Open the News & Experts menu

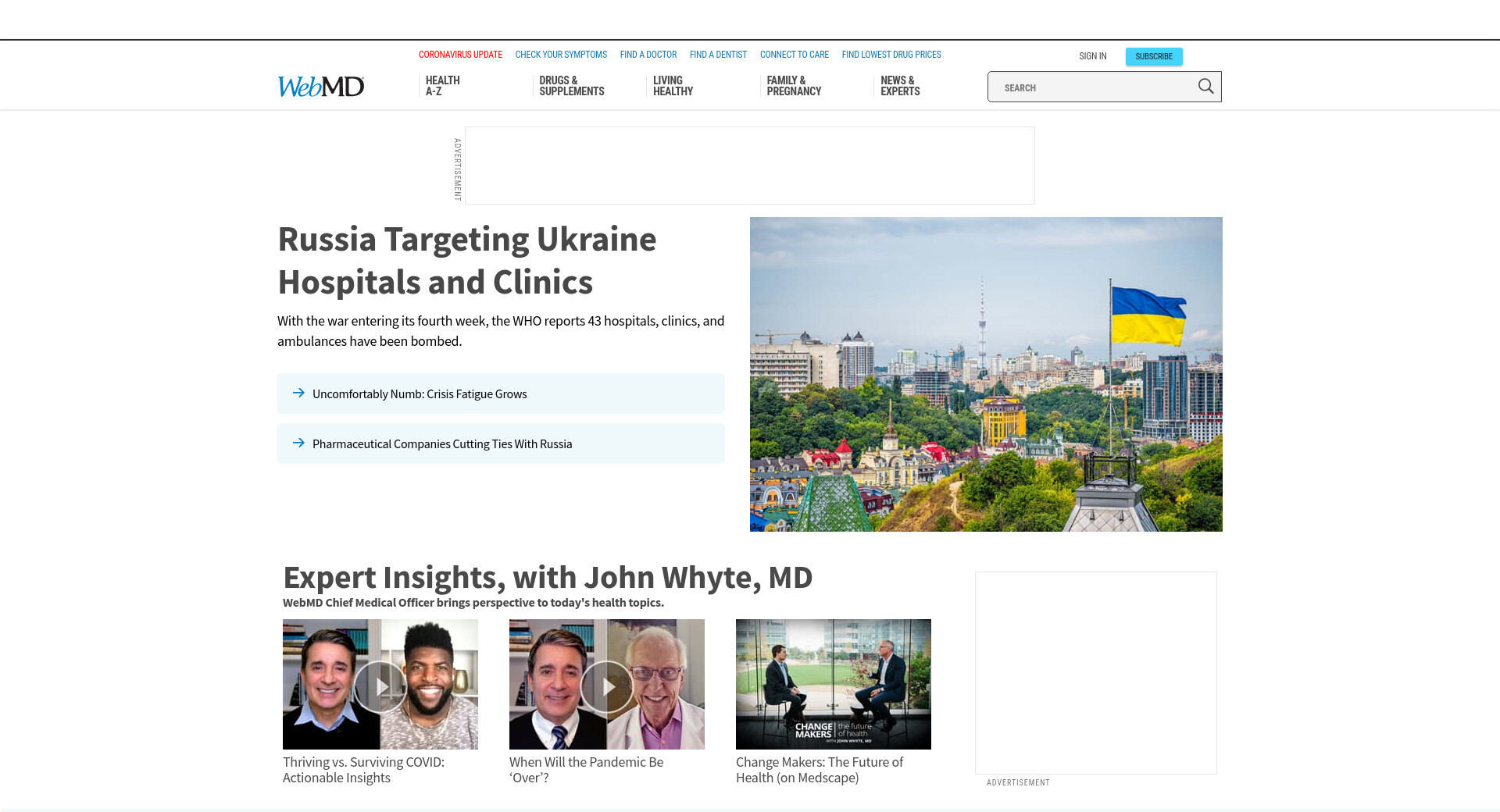click(x=900, y=86)
